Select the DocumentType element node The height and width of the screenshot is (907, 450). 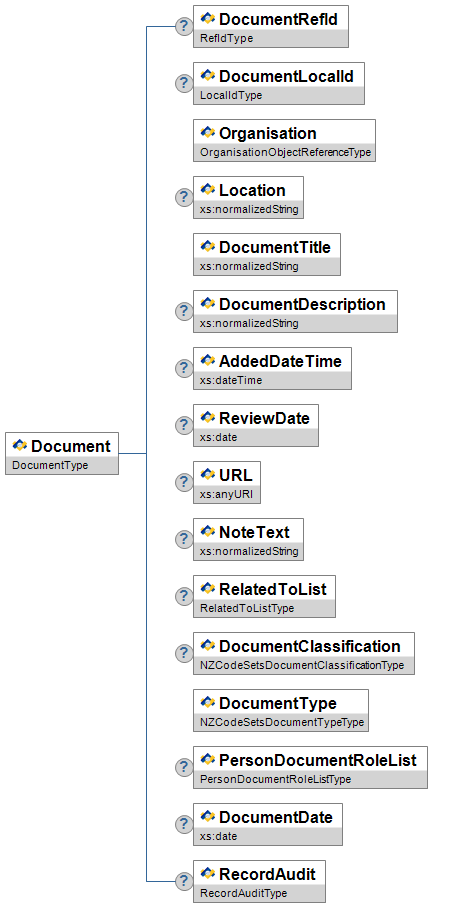[281, 710]
